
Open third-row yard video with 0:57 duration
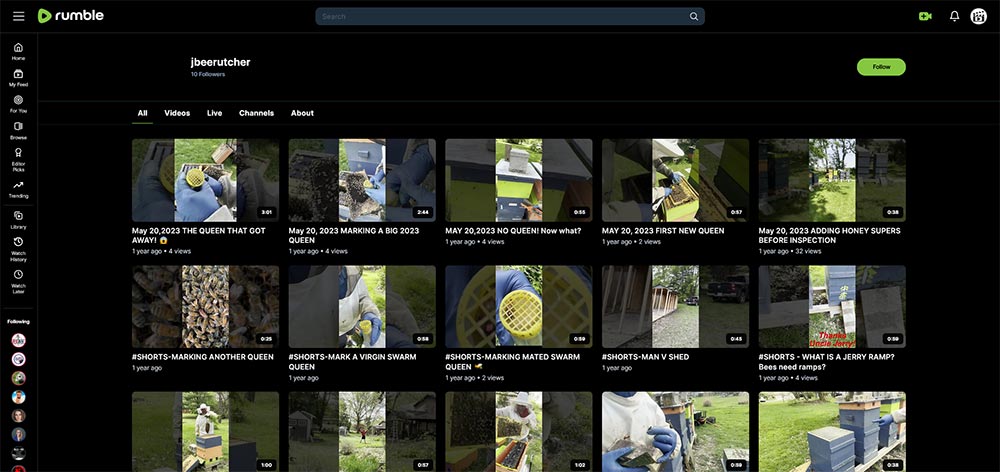coord(362,432)
